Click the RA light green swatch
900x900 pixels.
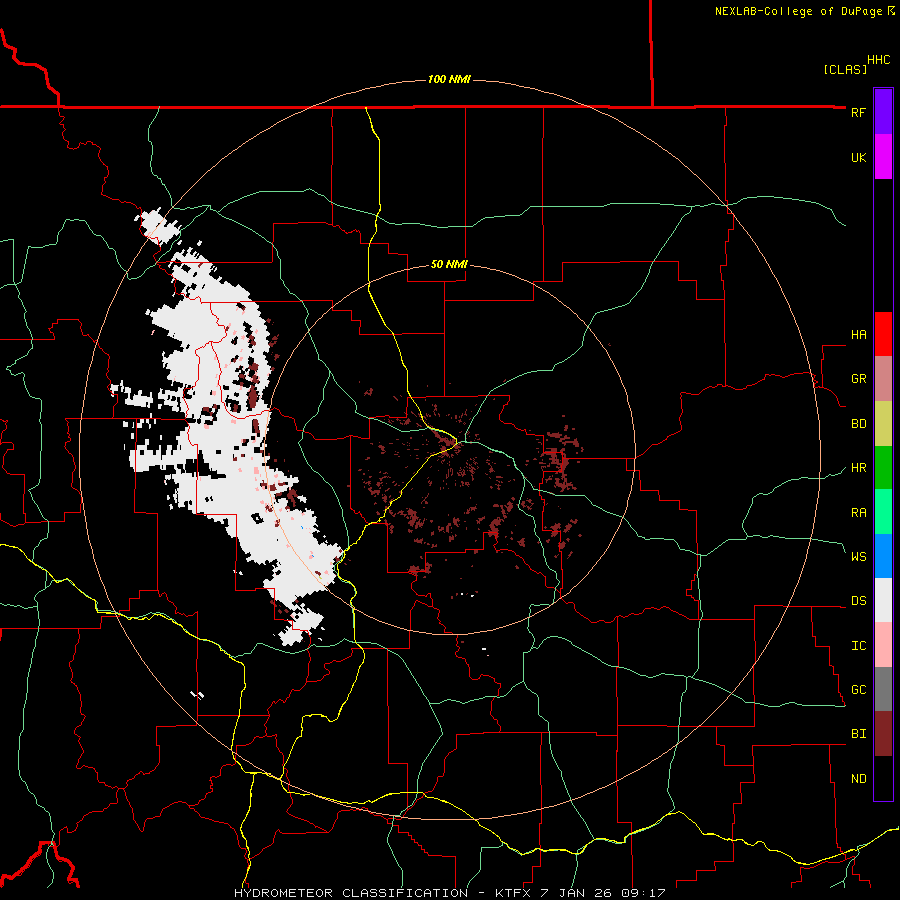click(x=883, y=512)
